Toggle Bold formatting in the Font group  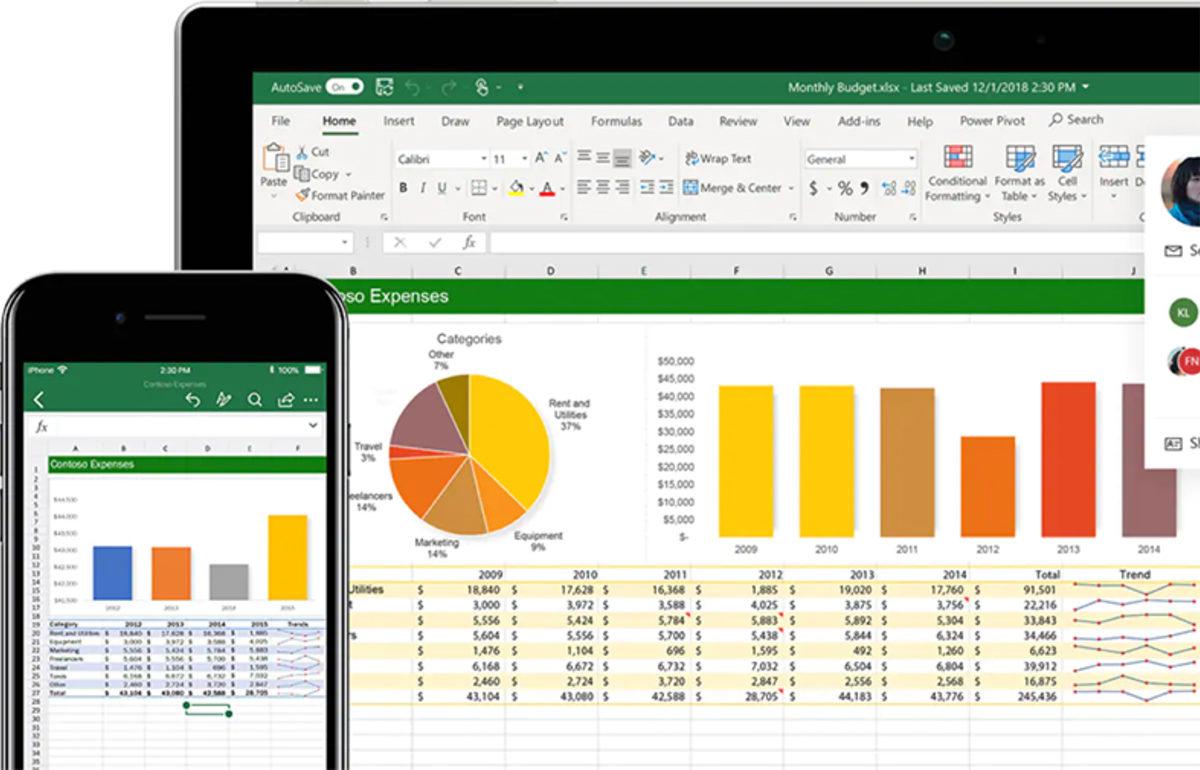pos(402,188)
